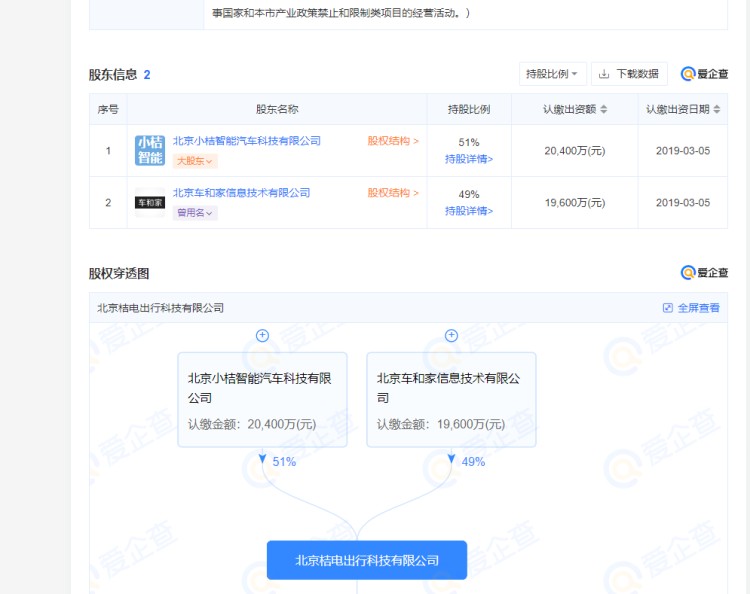Image resolution: width=750 pixels, height=594 pixels.
Task: Click the 序号 column header
Action: tap(108, 109)
